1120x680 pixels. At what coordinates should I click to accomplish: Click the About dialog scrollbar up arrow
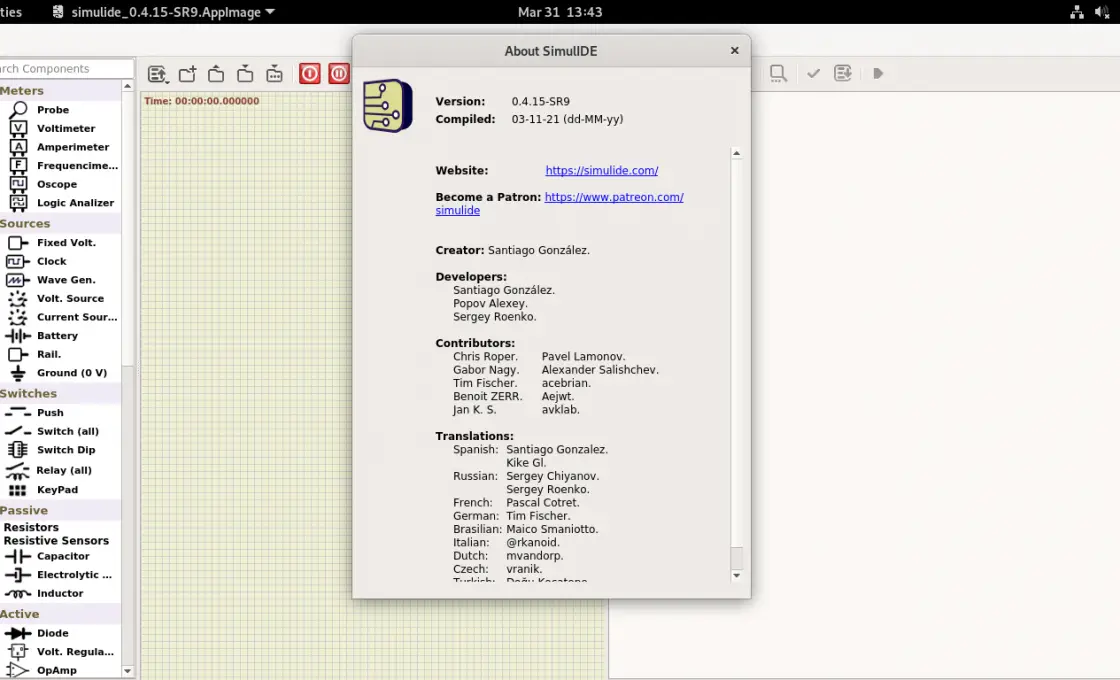(x=736, y=153)
